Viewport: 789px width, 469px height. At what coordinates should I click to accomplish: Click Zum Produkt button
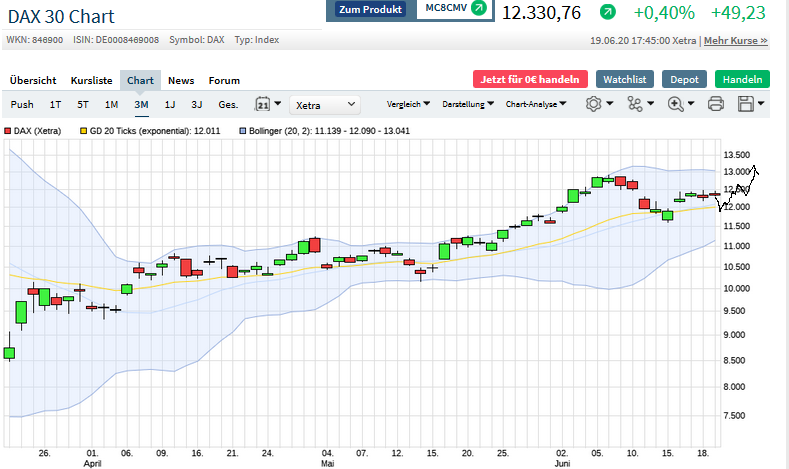click(371, 10)
